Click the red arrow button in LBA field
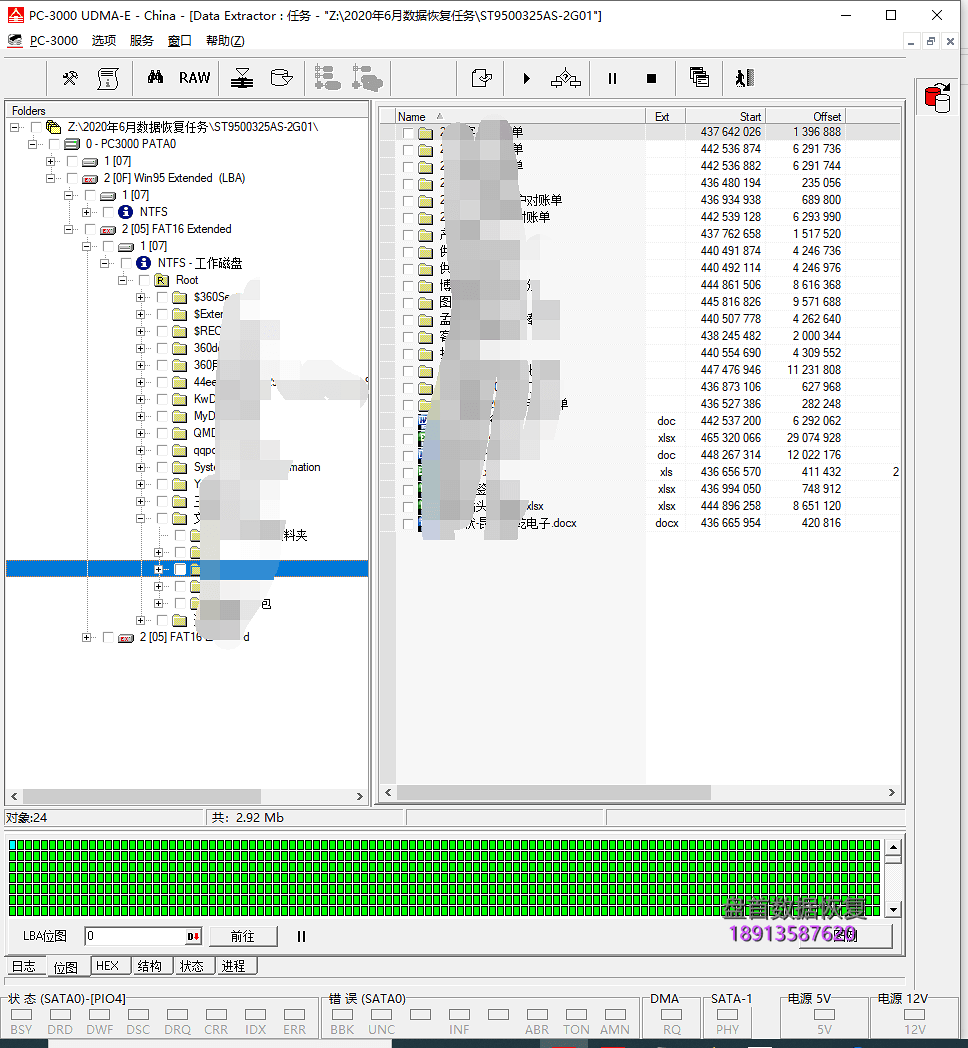This screenshot has height=1048, width=968. tap(193, 936)
